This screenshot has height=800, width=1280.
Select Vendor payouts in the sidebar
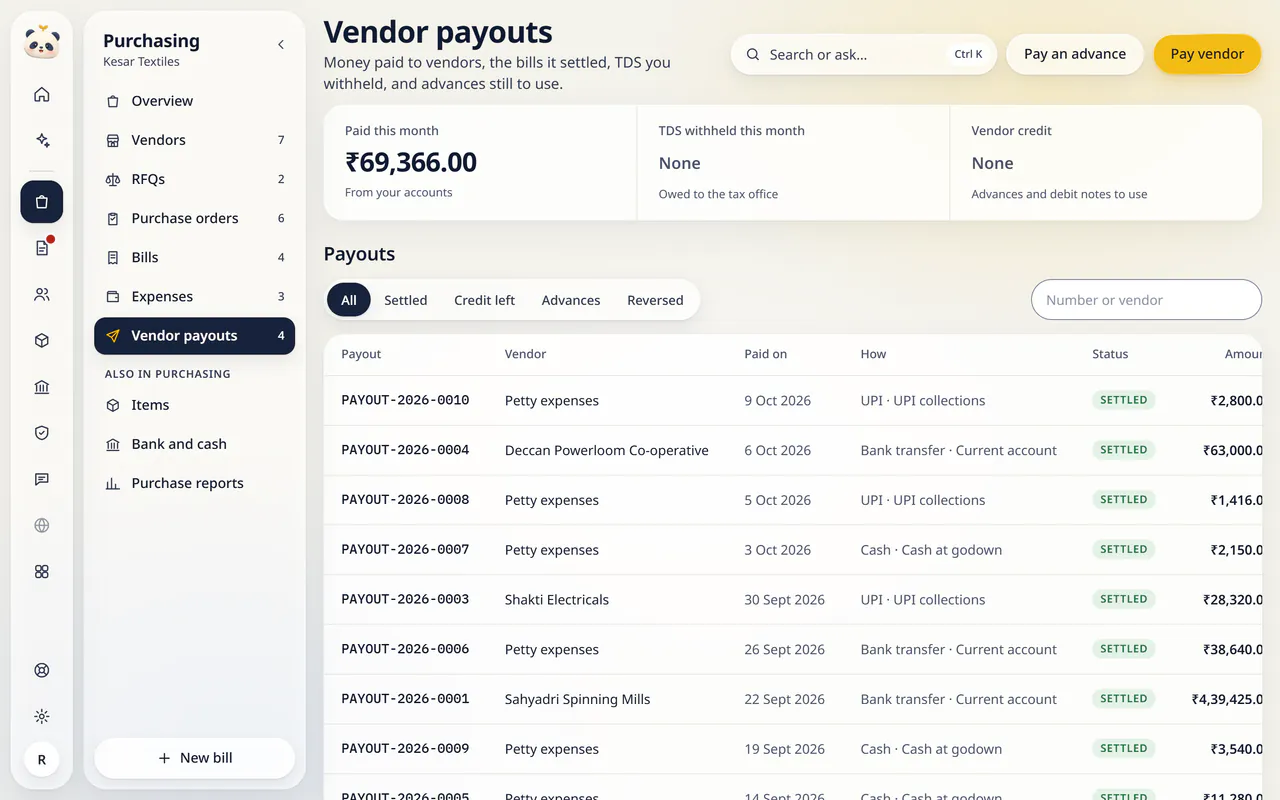pyautogui.click(x=194, y=336)
